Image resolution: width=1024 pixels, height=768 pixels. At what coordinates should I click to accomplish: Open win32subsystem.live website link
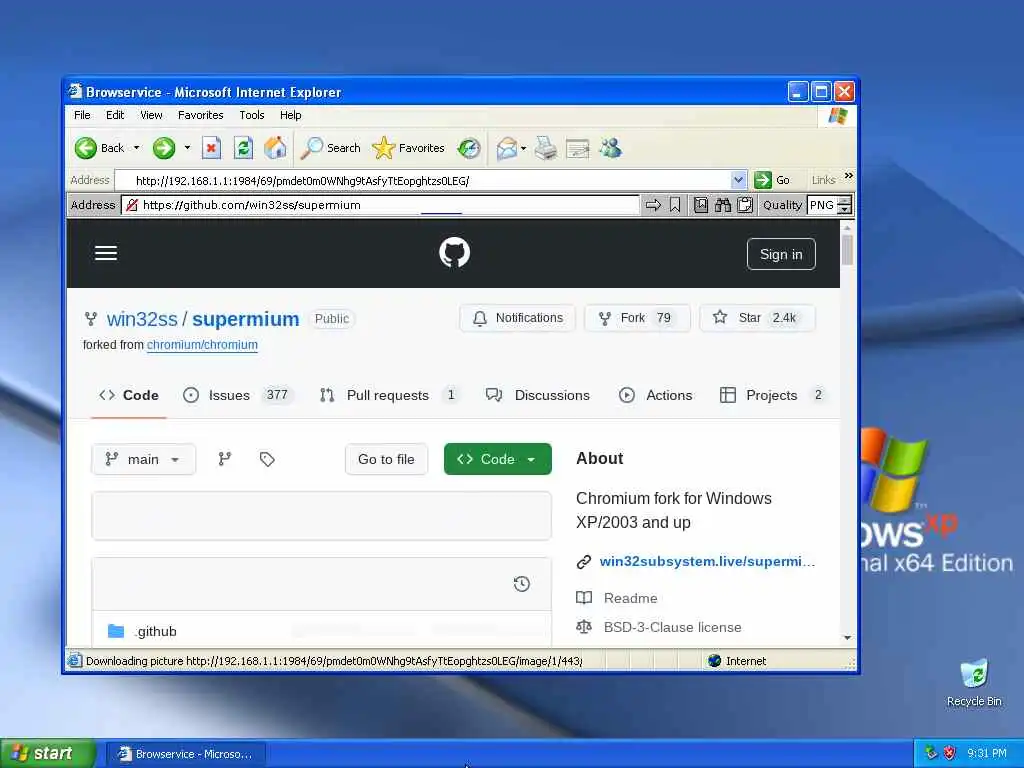click(707, 561)
